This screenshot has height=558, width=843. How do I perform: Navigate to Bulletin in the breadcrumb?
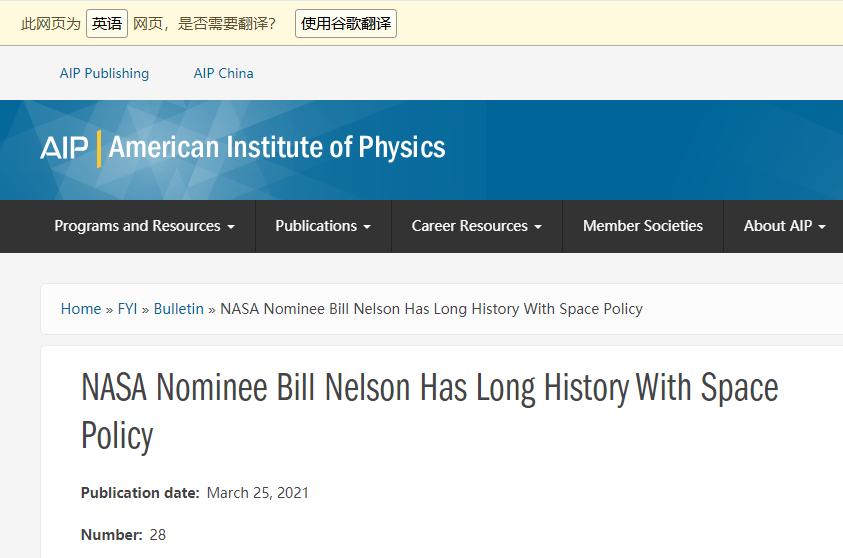pos(179,309)
